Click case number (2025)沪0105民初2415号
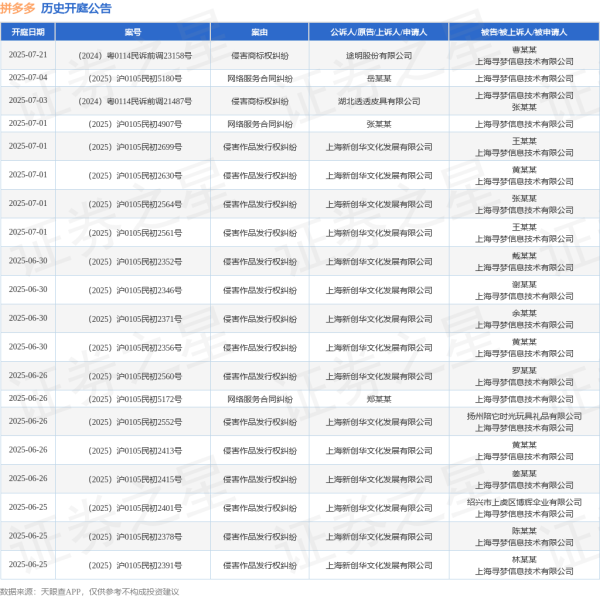This screenshot has width=600, height=597. [135, 480]
